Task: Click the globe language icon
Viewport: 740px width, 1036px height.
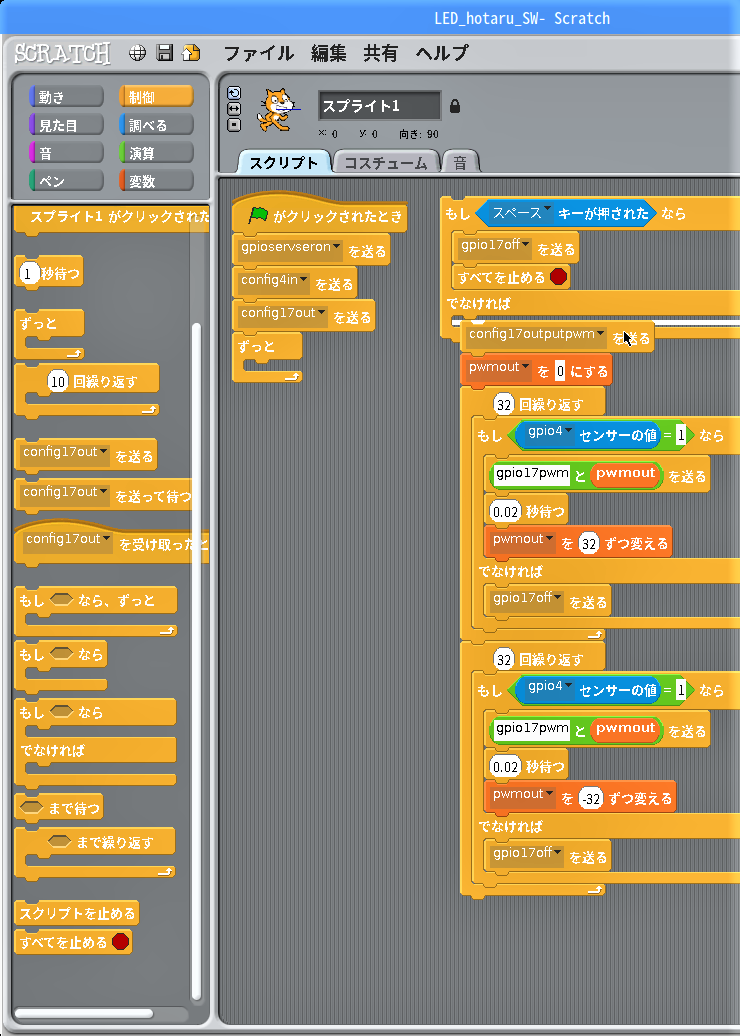Action: 138,53
